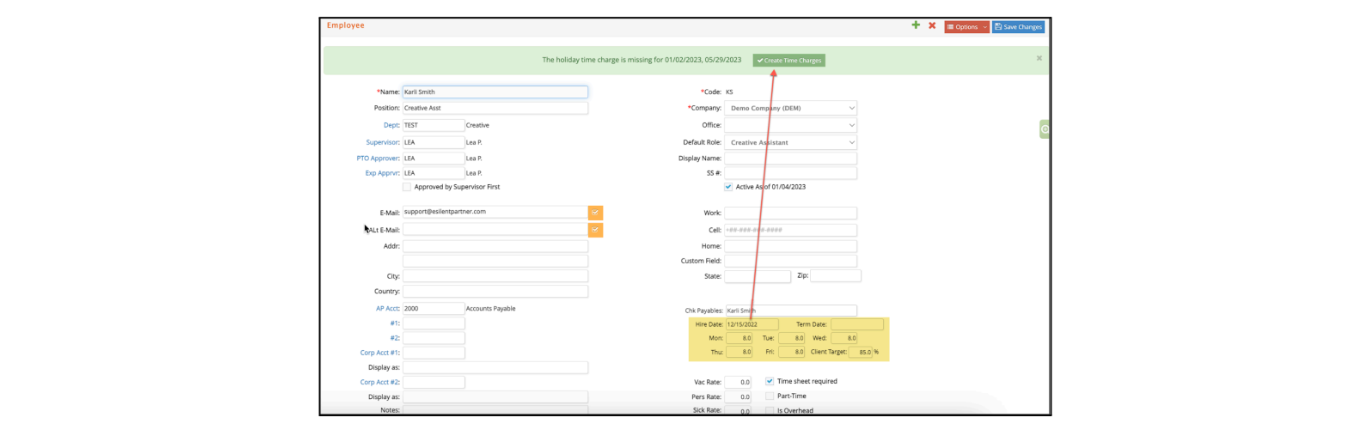
Task: Click the Create Time Charges button
Action: [x=789, y=60]
